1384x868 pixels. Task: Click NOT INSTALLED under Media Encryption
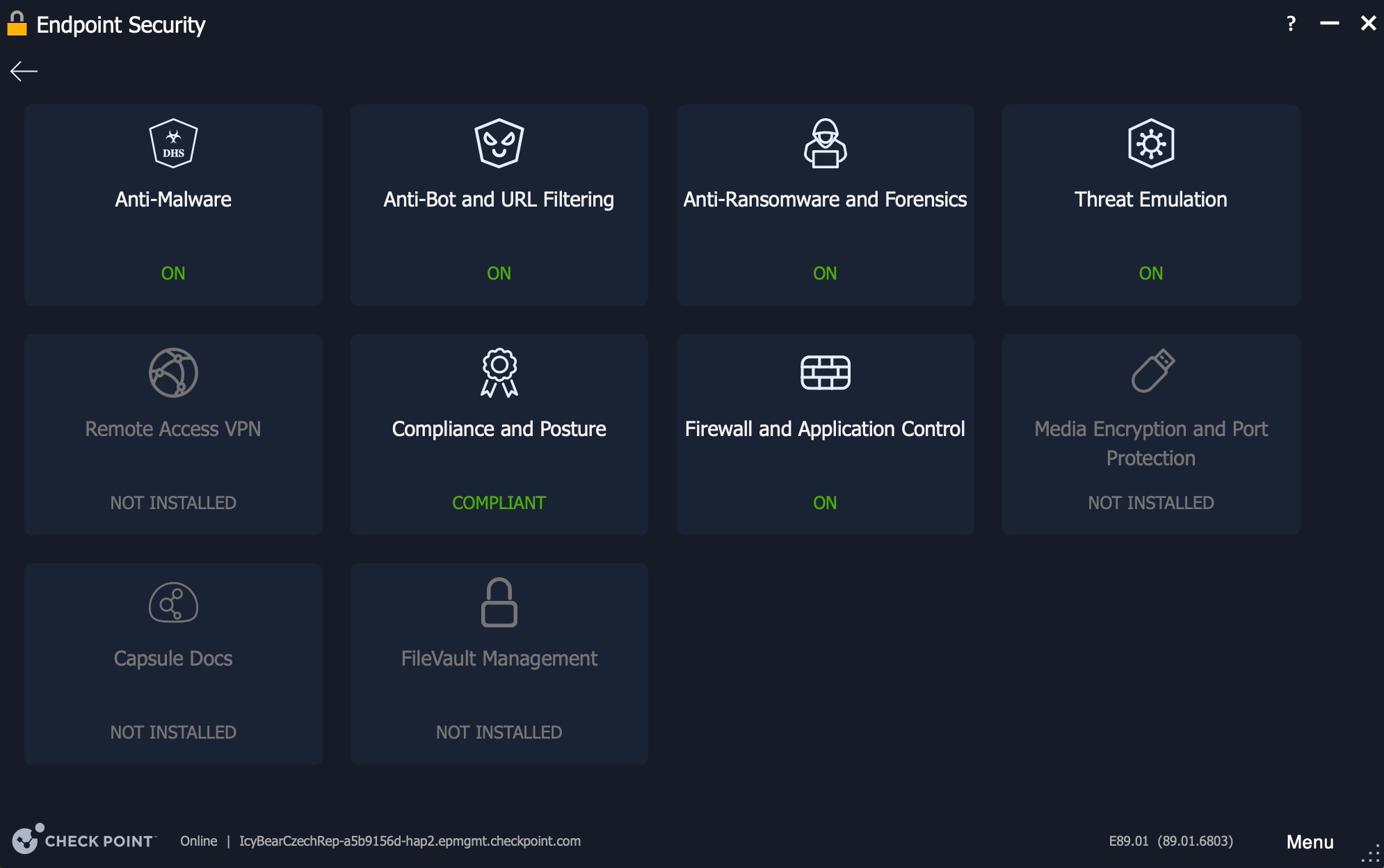[1151, 503]
